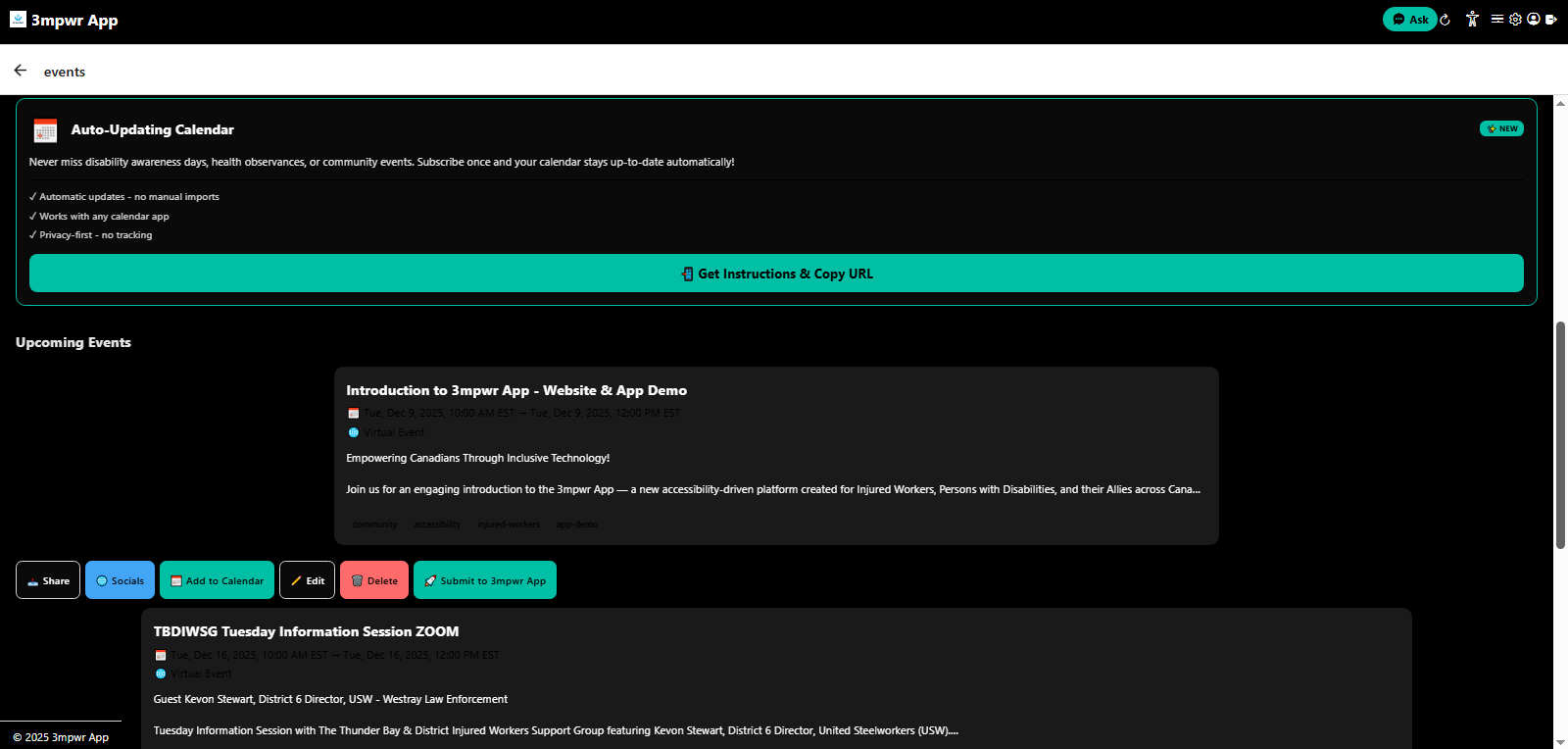The width and height of the screenshot is (1568, 749).
Task: Click the 3mpwr App logo icon
Action: tap(18, 20)
